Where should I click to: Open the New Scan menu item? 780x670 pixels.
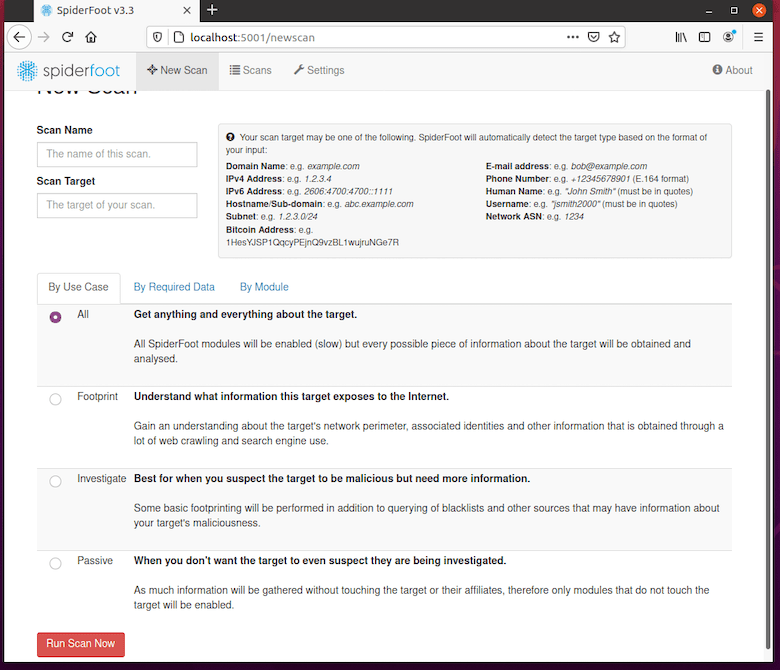point(177,71)
